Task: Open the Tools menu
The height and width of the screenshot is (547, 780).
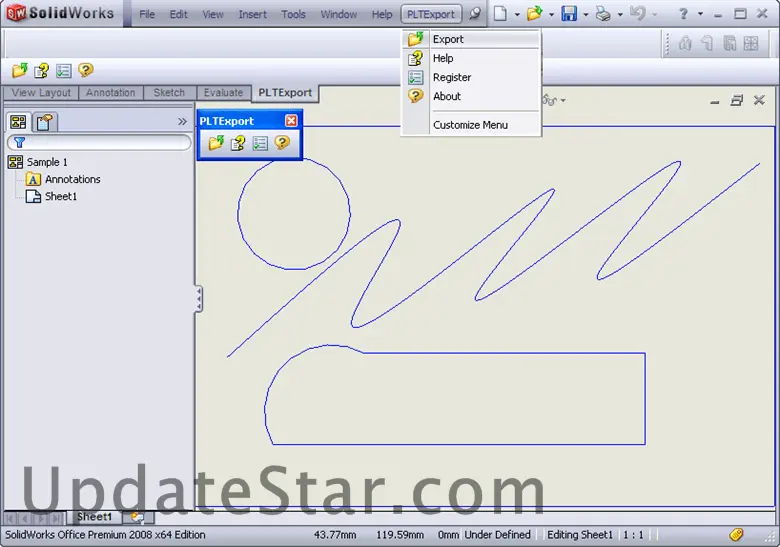Action: (x=293, y=14)
